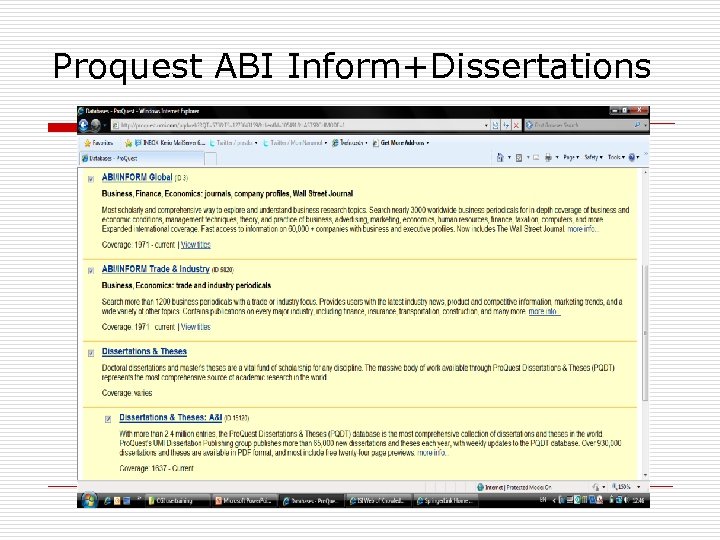
Task: Click the Read Mail icon in command bar
Action: 535,158
